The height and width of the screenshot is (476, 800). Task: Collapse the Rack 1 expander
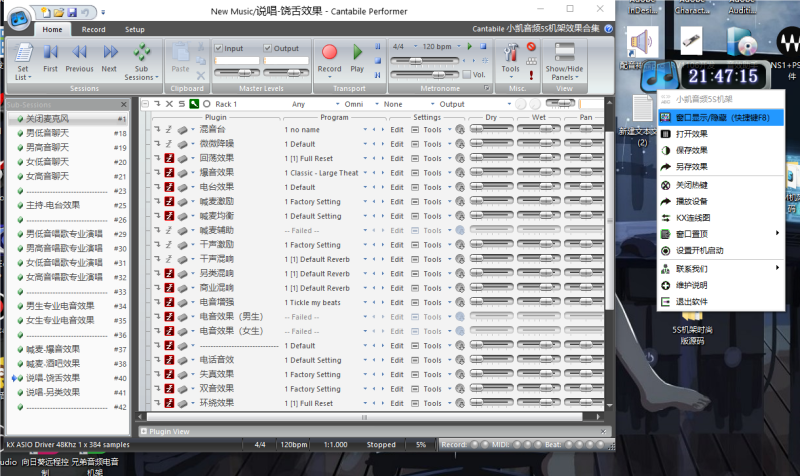pyautogui.click(x=145, y=104)
